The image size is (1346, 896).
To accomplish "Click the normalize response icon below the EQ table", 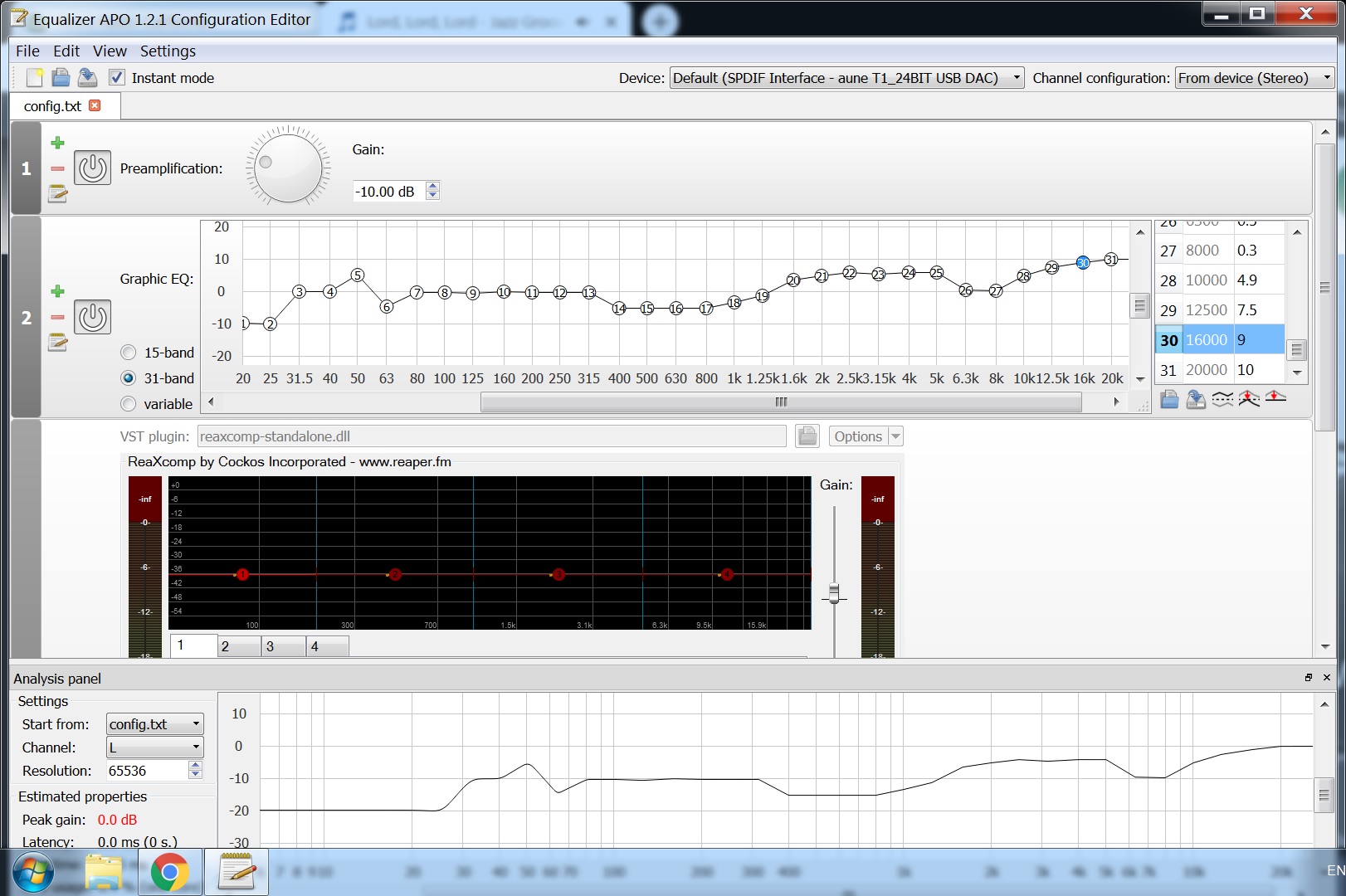I will [x=1249, y=400].
